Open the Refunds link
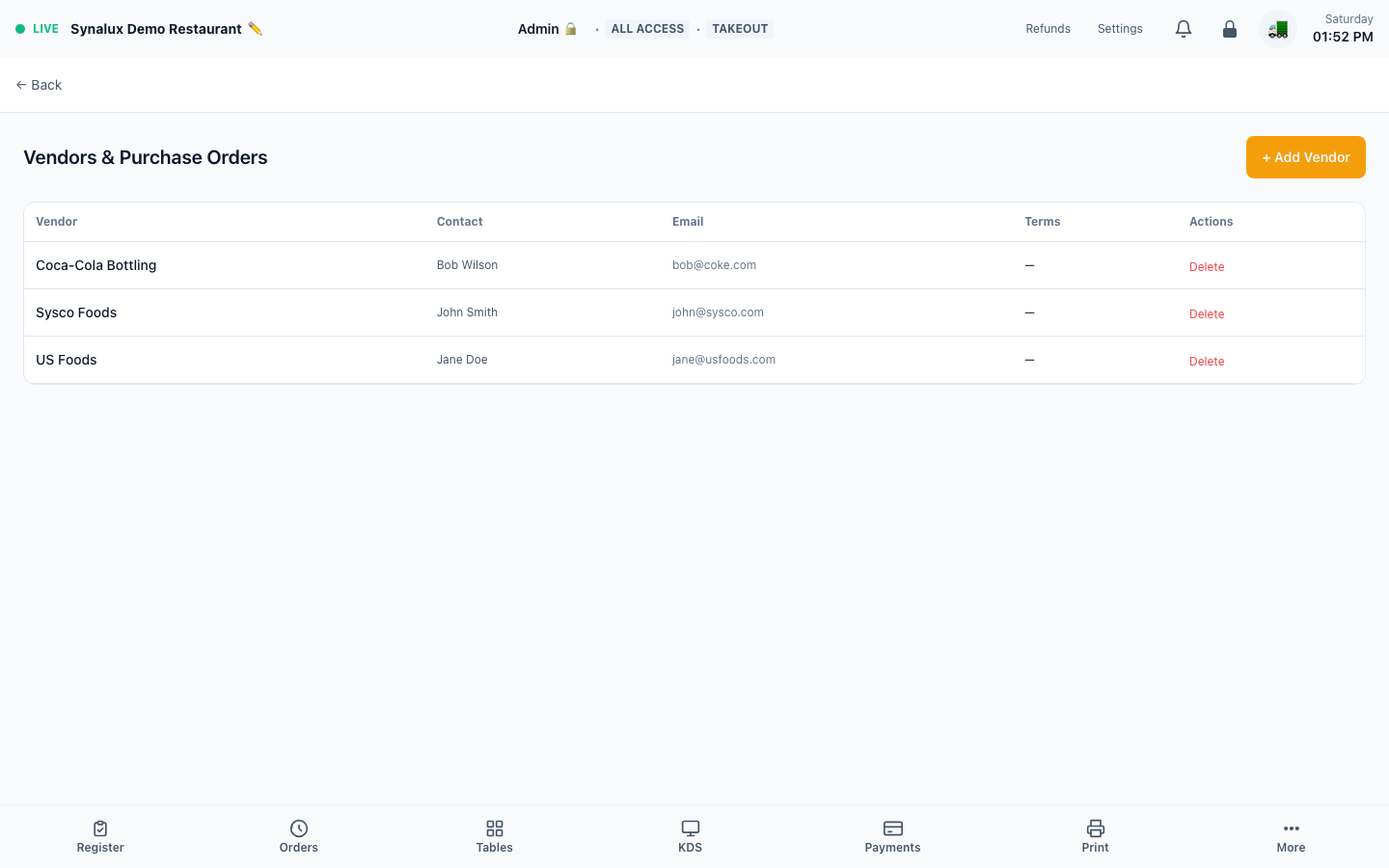 click(x=1049, y=29)
